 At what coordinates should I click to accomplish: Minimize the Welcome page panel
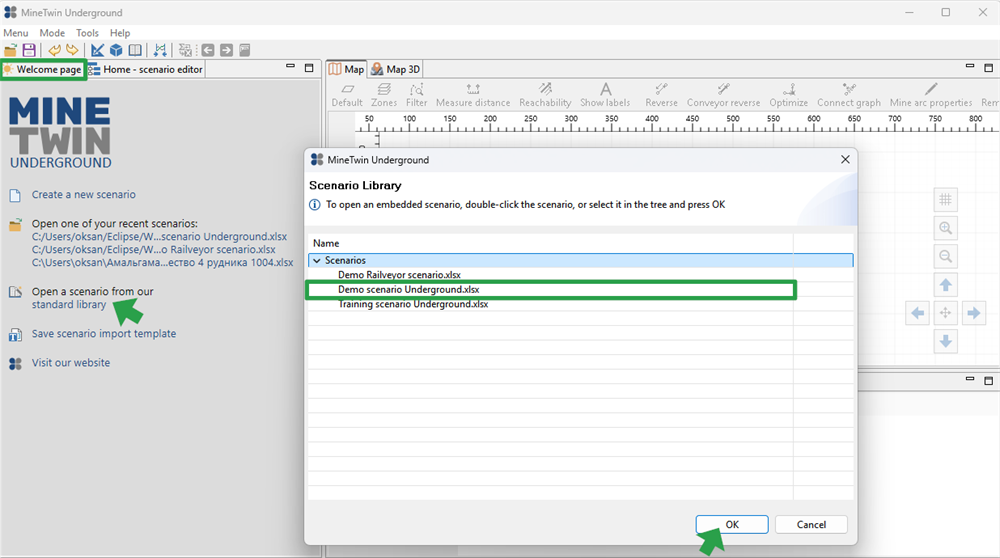click(x=290, y=66)
